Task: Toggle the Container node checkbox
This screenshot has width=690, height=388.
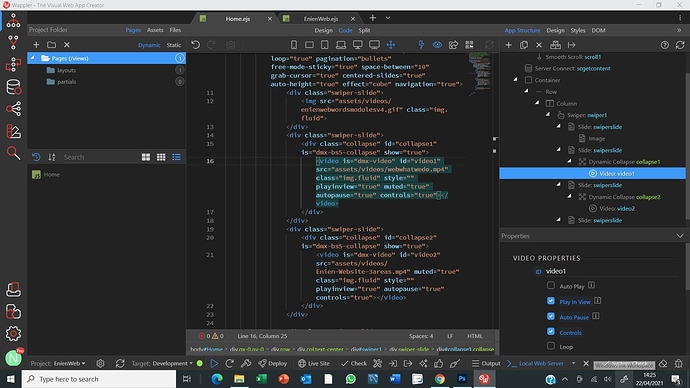Action: [x=529, y=80]
